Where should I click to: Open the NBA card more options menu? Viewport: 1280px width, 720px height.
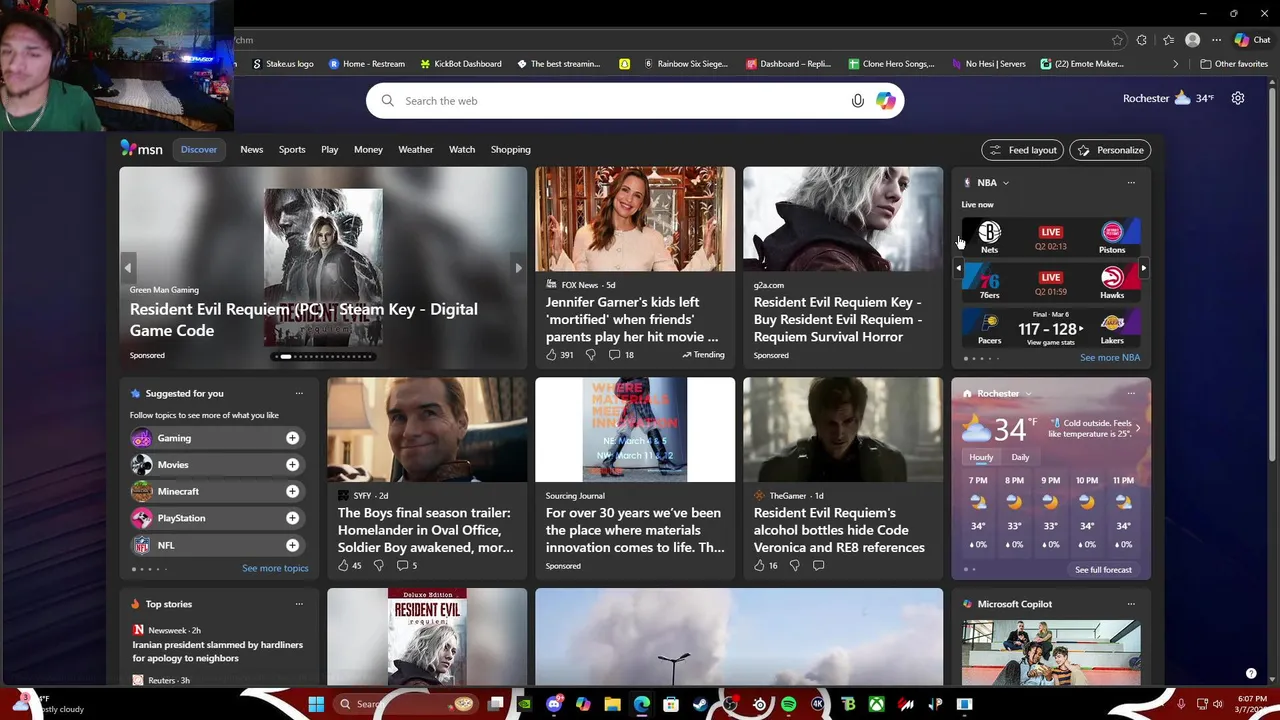1131,183
